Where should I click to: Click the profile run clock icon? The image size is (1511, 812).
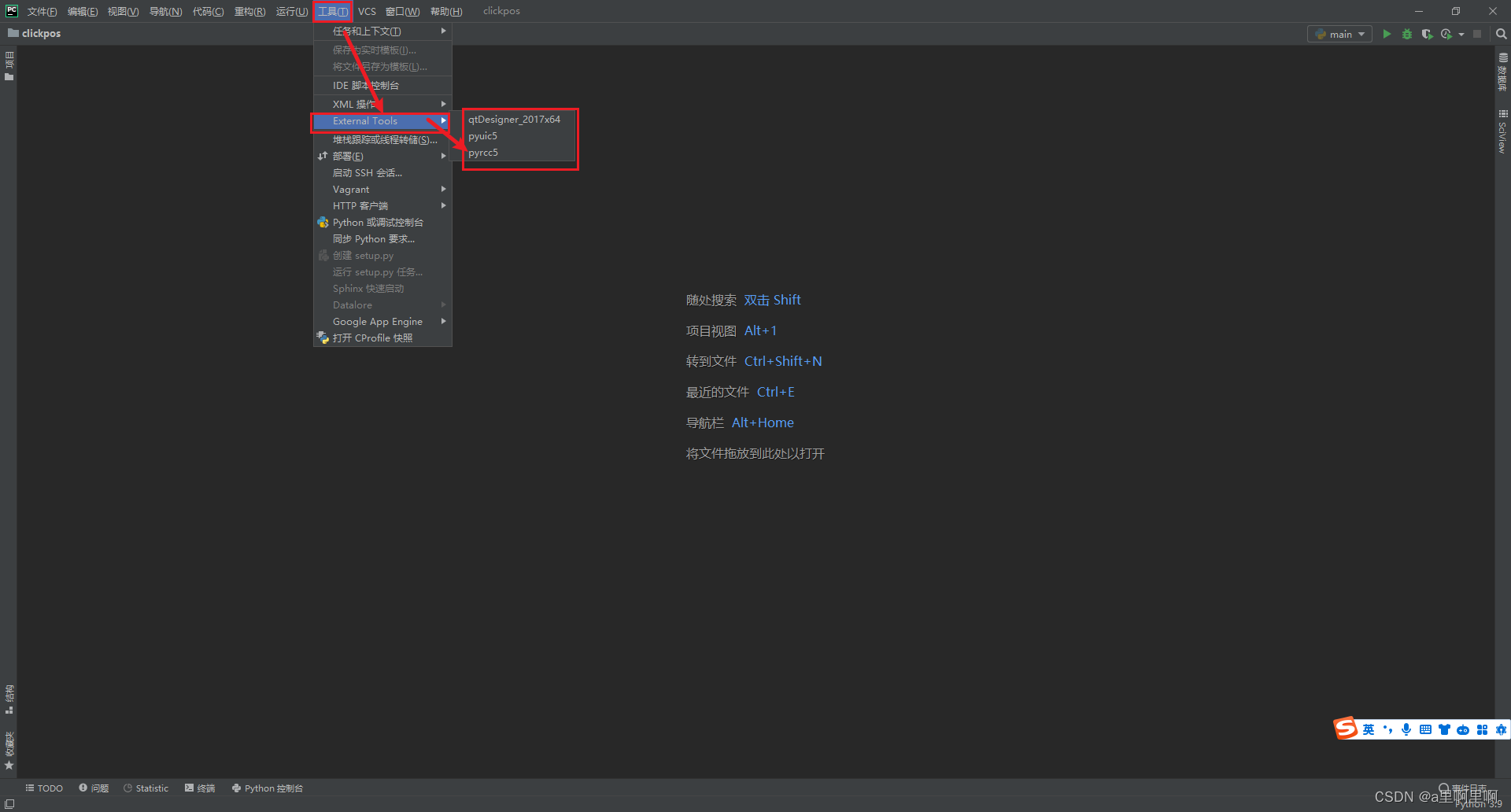tap(1446, 34)
